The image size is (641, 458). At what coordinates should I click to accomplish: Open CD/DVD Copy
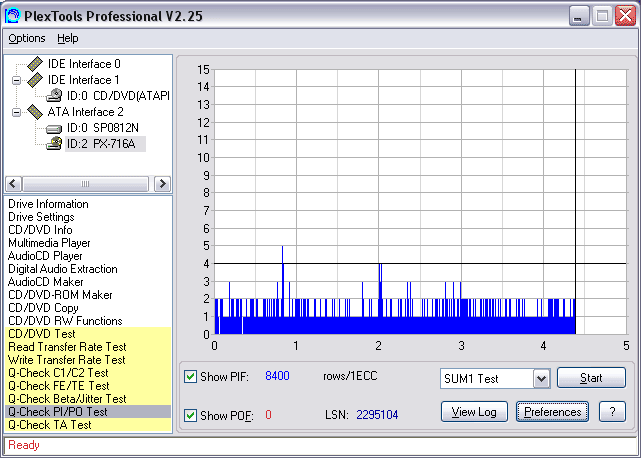pyautogui.click(x=43, y=308)
